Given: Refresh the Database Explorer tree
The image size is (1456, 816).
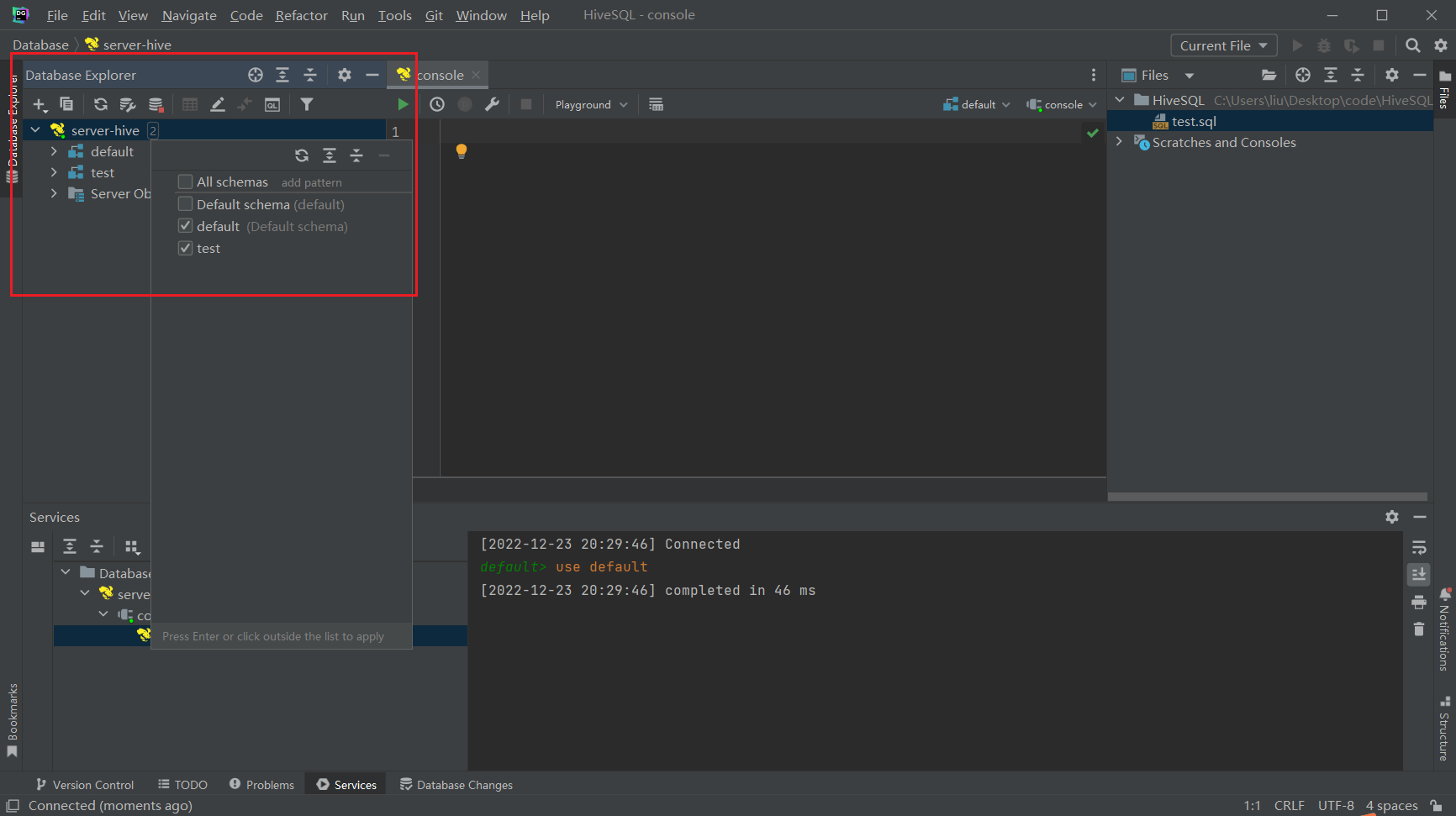Looking at the screenshot, I should point(101,104).
